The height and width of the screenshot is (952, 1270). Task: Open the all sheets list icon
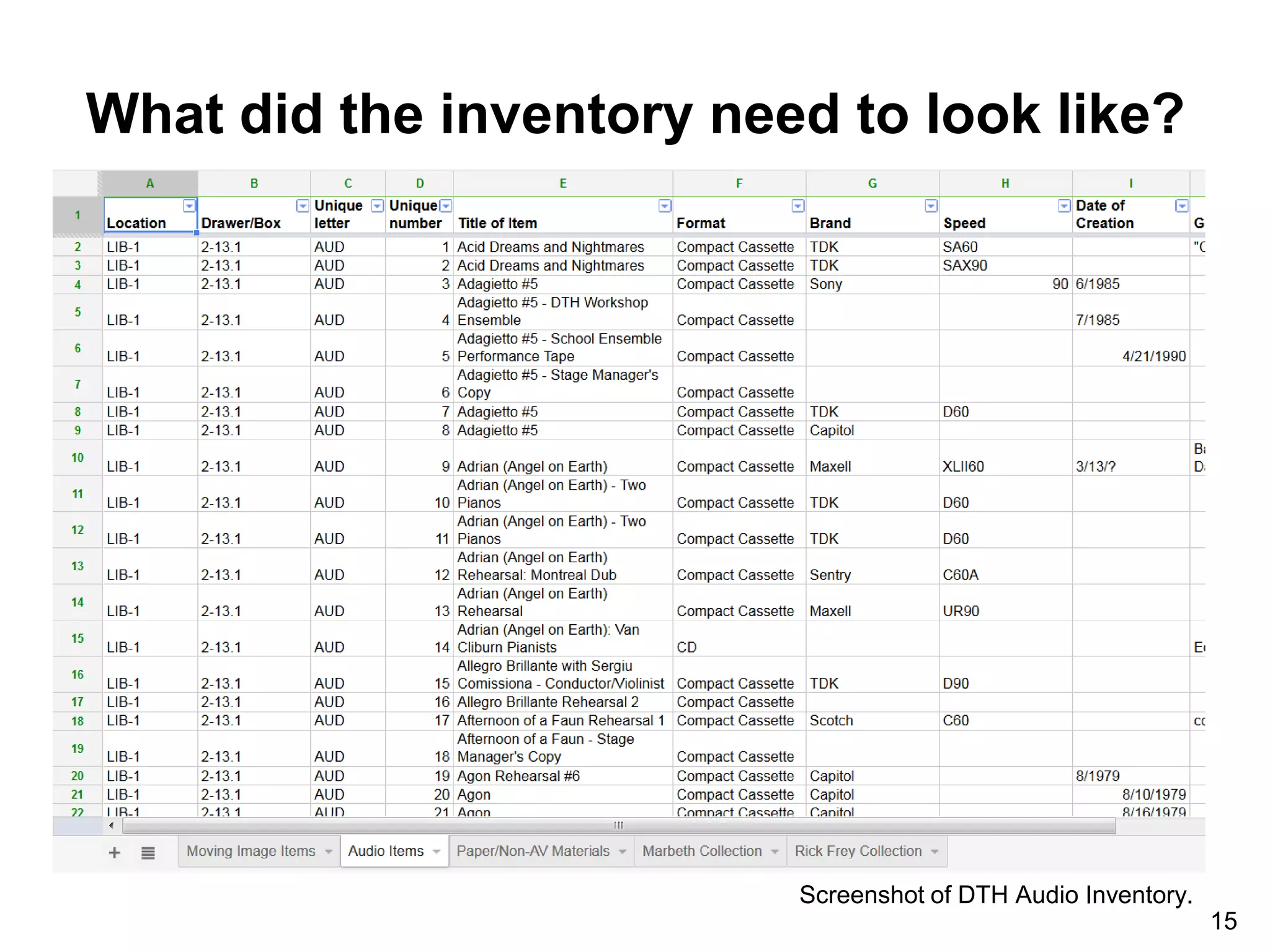(148, 853)
